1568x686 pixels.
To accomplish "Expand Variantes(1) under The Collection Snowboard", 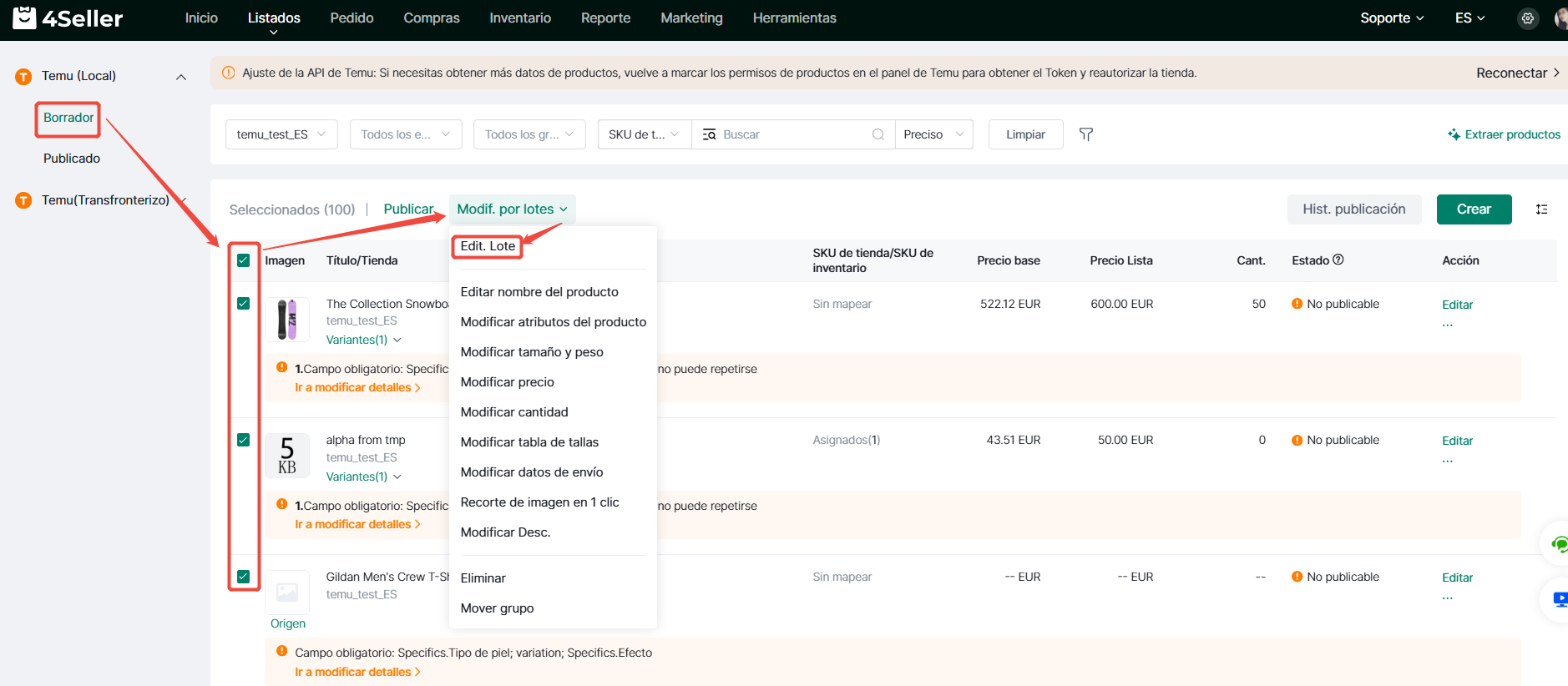I will tap(364, 340).
